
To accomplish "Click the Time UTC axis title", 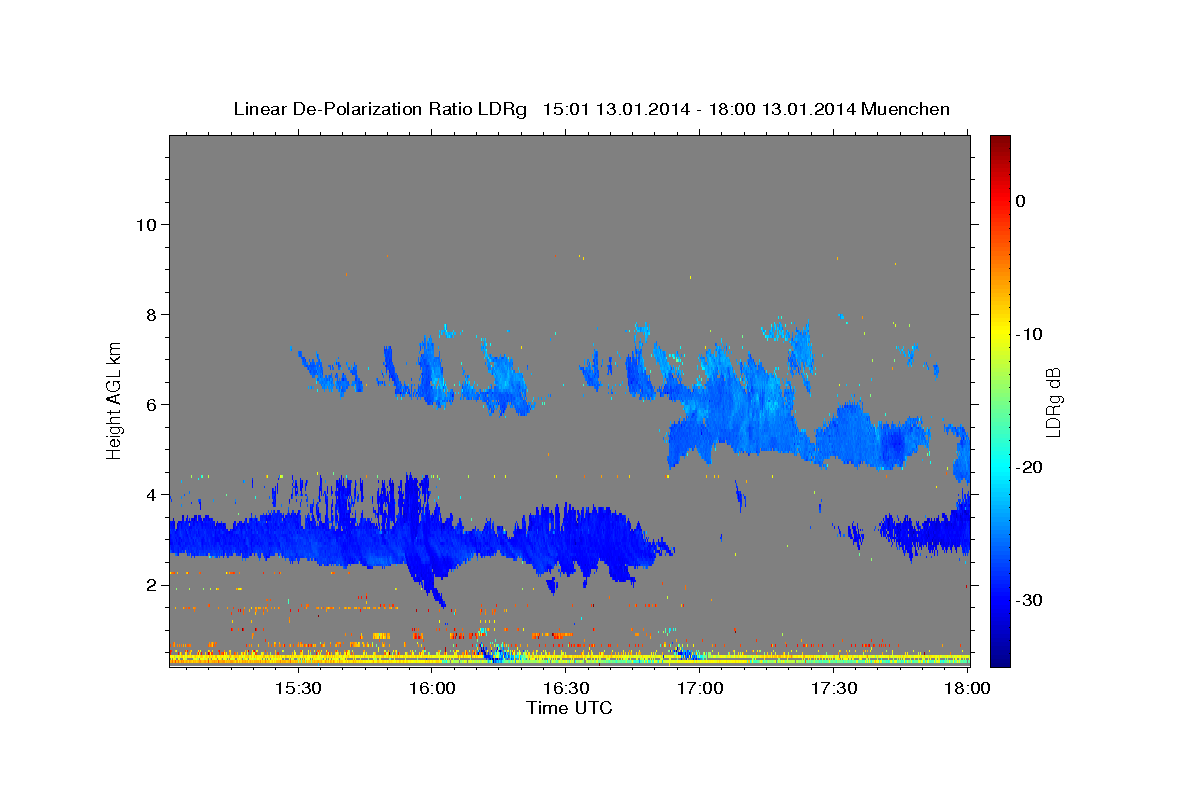I will point(569,708).
